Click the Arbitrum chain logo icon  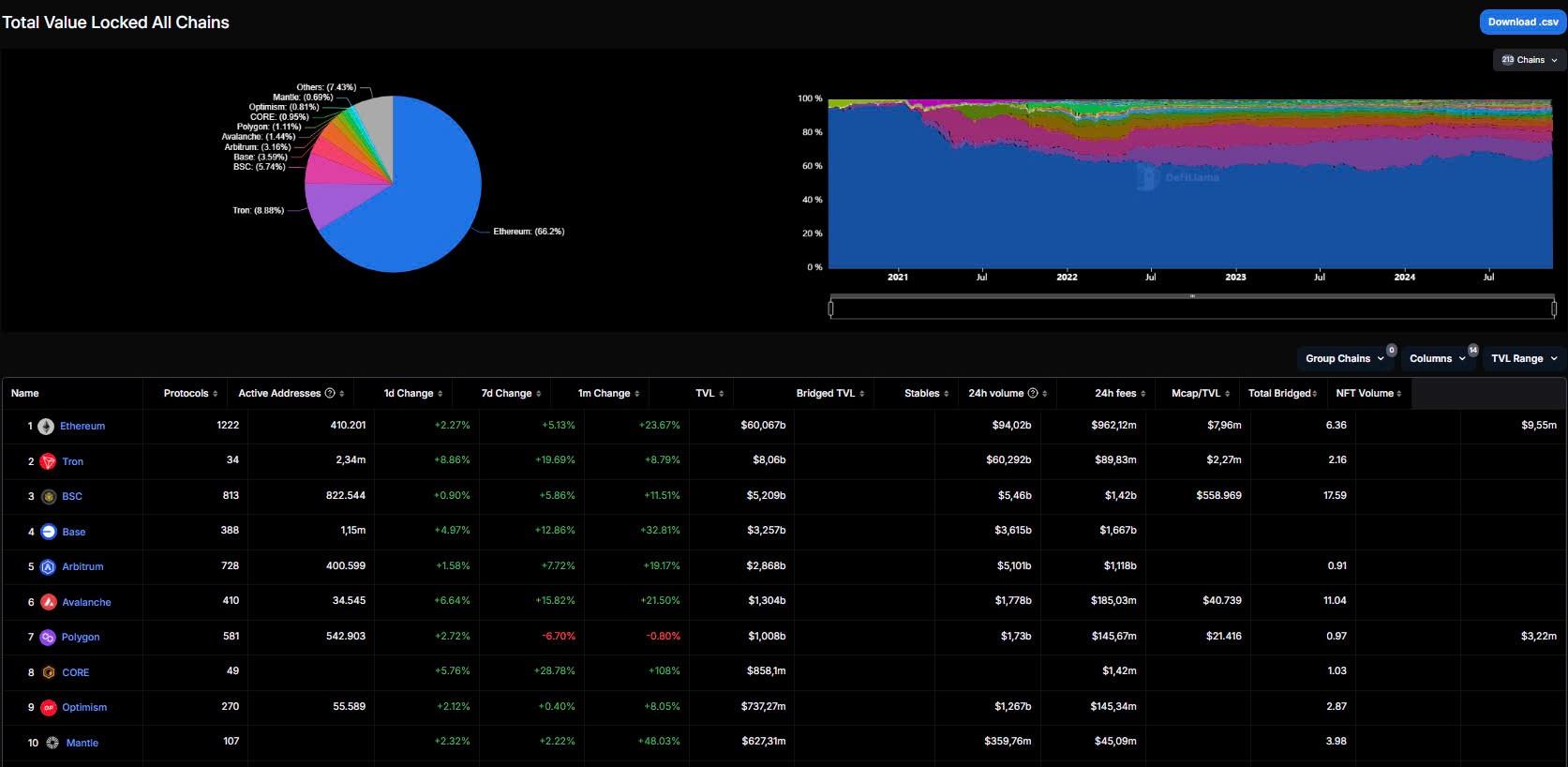pyautogui.click(x=48, y=567)
